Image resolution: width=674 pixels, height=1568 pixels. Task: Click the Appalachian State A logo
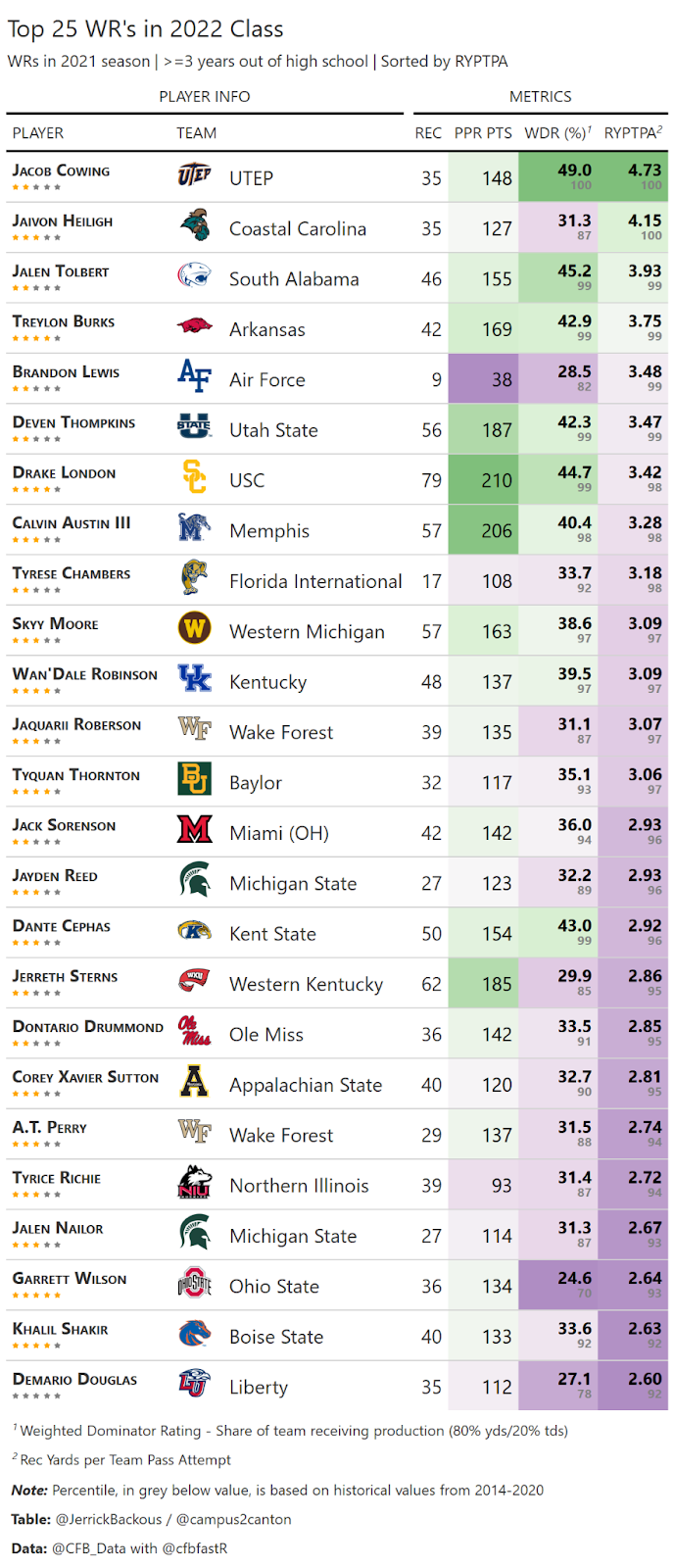[194, 1083]
